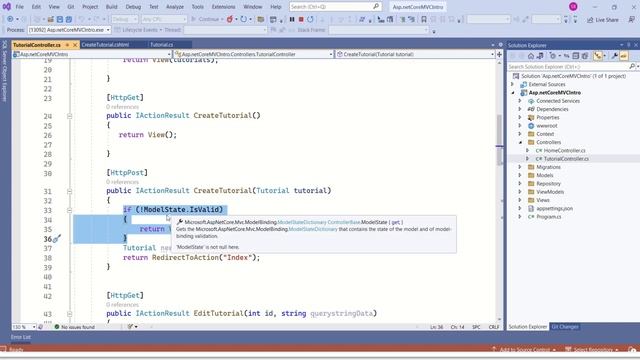640x360 pixels.
Task: Select the wwwroot item in Solution Explorer
Action: pyautogui.click(x=547, y=126)
